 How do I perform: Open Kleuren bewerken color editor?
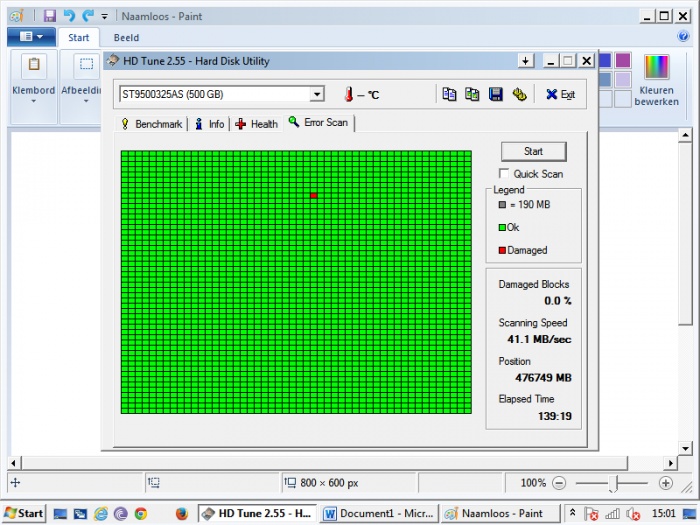[656, 80]
